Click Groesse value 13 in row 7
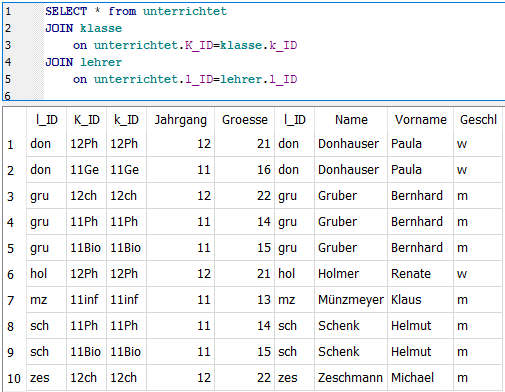 pyautogui.click(x=245, y=300)
